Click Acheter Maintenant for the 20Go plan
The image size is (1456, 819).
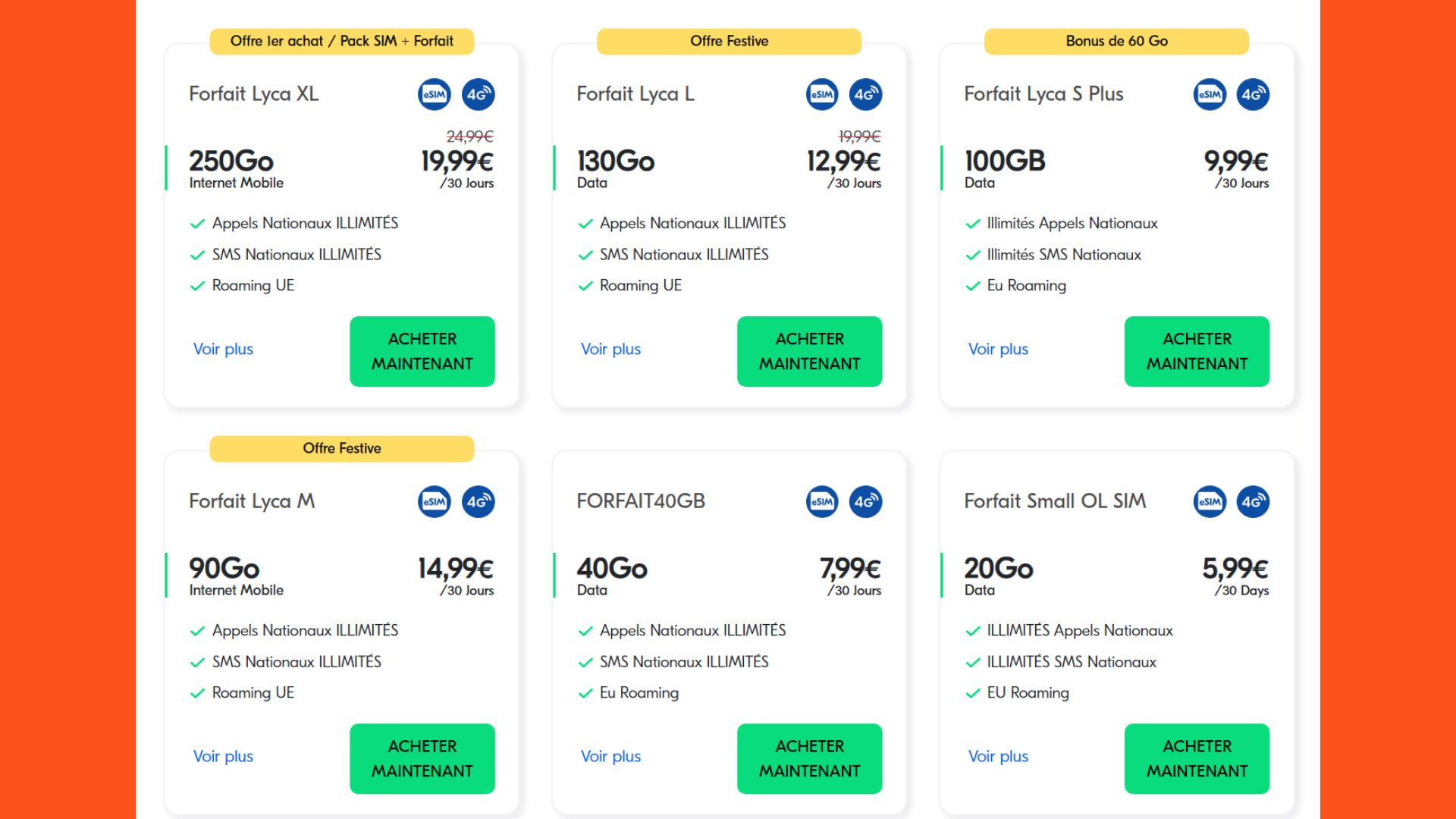tap(1197, 758)
